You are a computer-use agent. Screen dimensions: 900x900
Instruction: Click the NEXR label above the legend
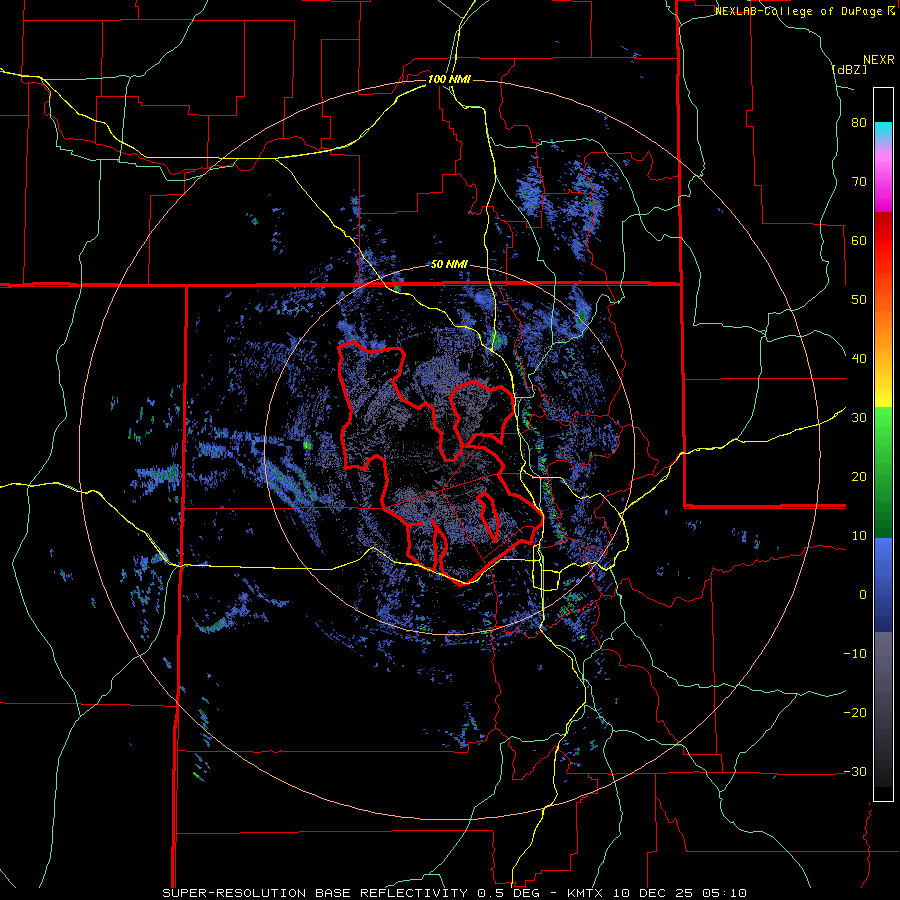[x=878, y=60]
